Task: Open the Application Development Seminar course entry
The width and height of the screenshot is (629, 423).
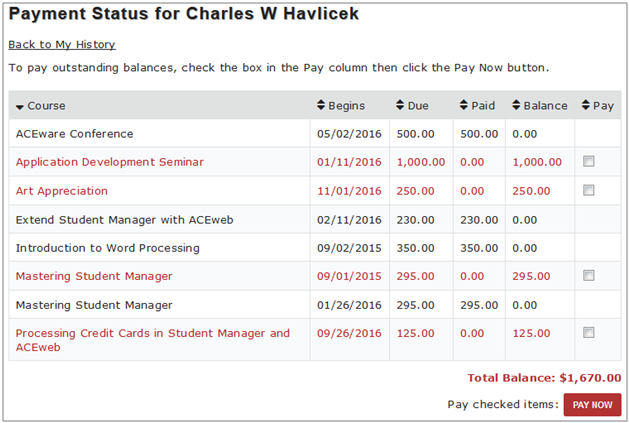Action: click(x=110, y=162)
